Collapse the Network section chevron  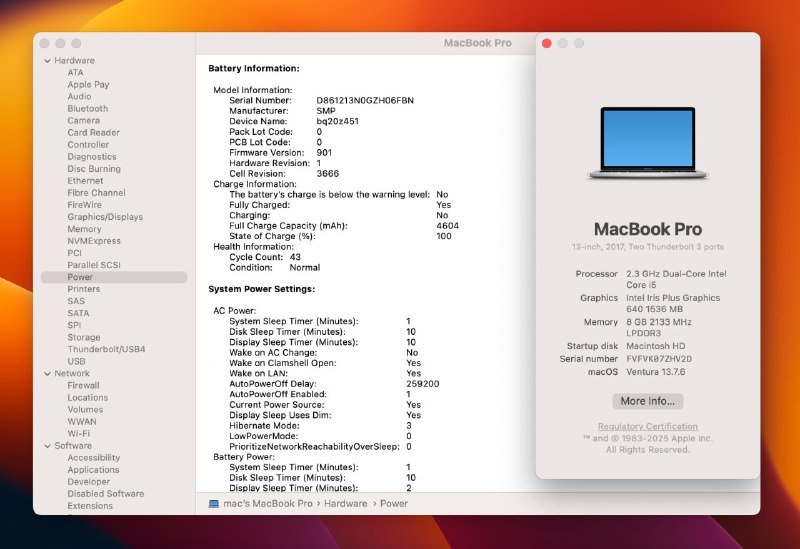47,373
